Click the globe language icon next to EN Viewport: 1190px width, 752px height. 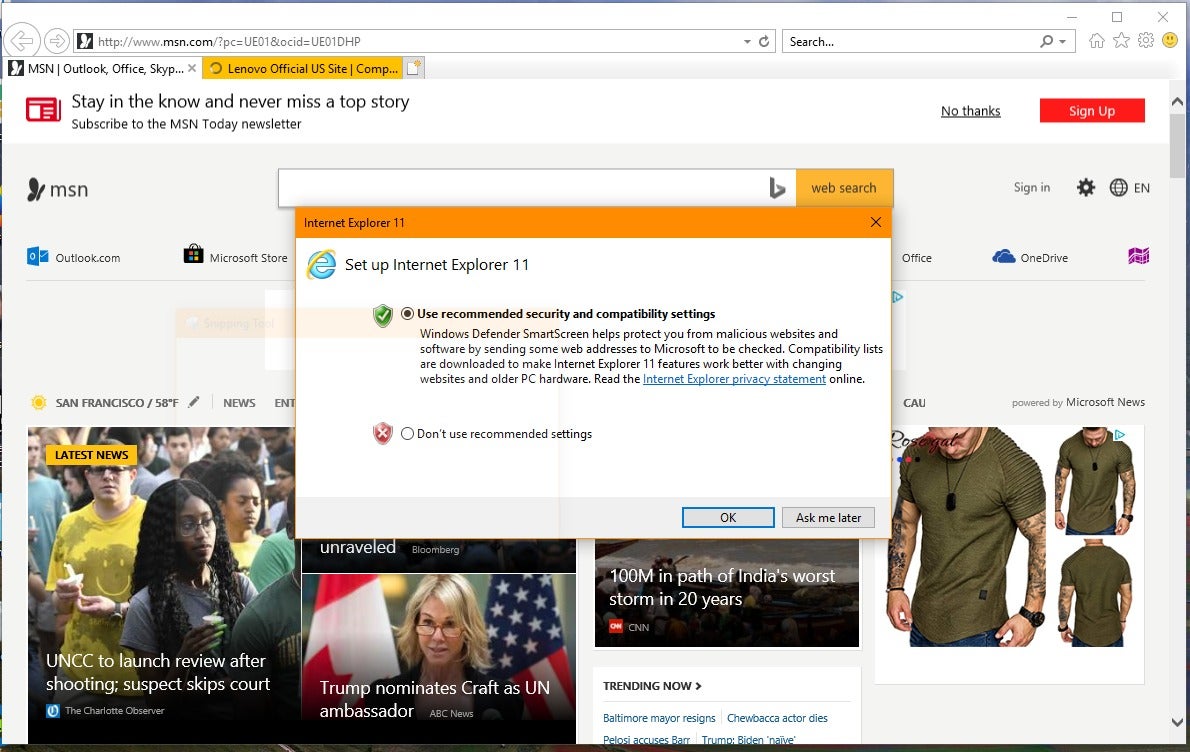pyautogui.click(x=1118, y=187)
